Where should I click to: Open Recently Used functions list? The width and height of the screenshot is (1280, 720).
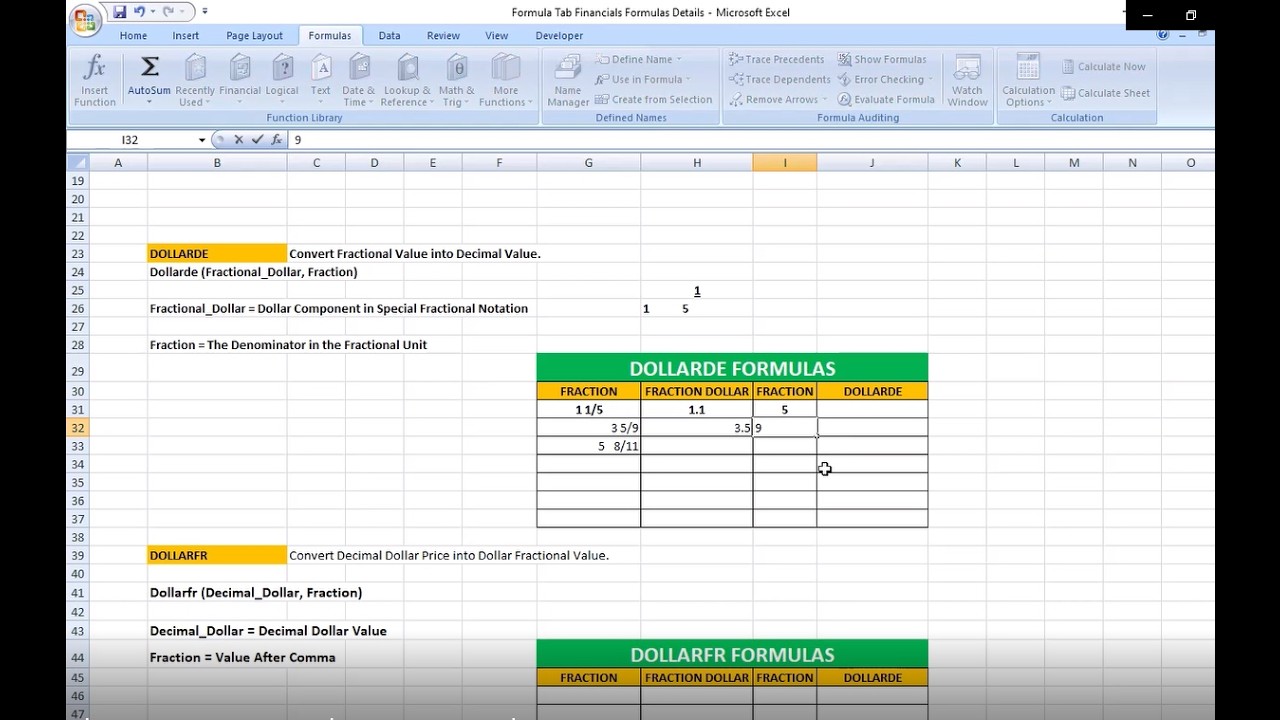point(195,81)
